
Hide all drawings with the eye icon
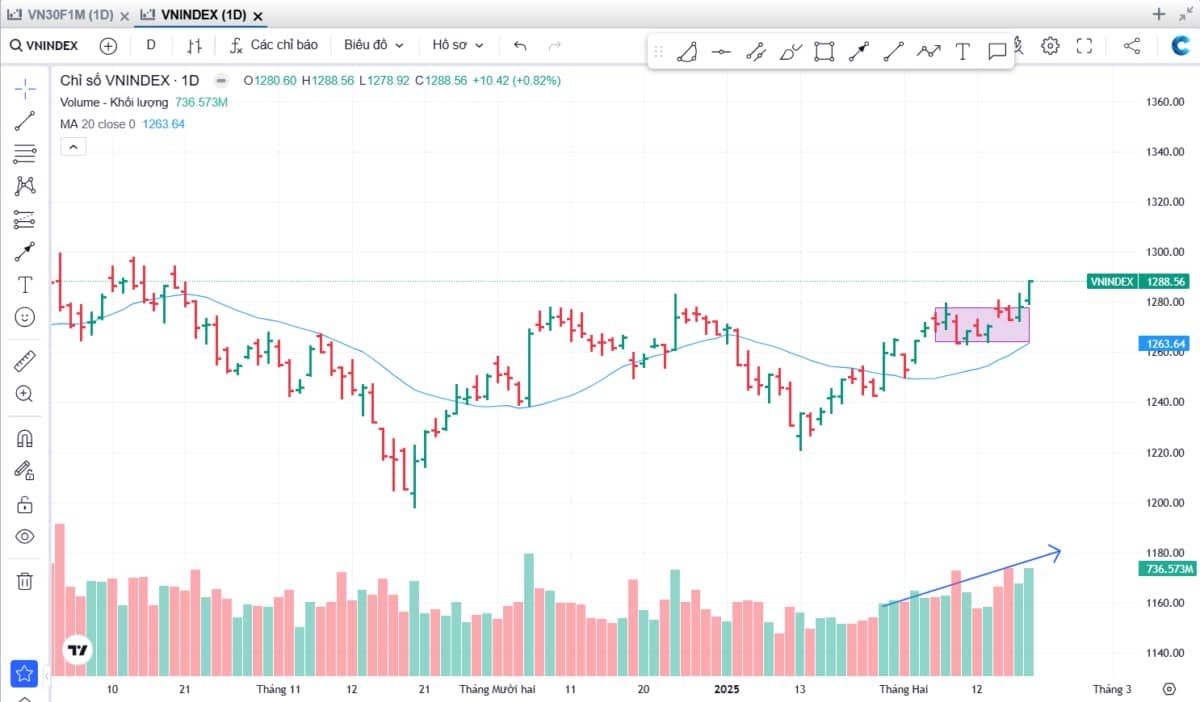(x=25, y=537)
